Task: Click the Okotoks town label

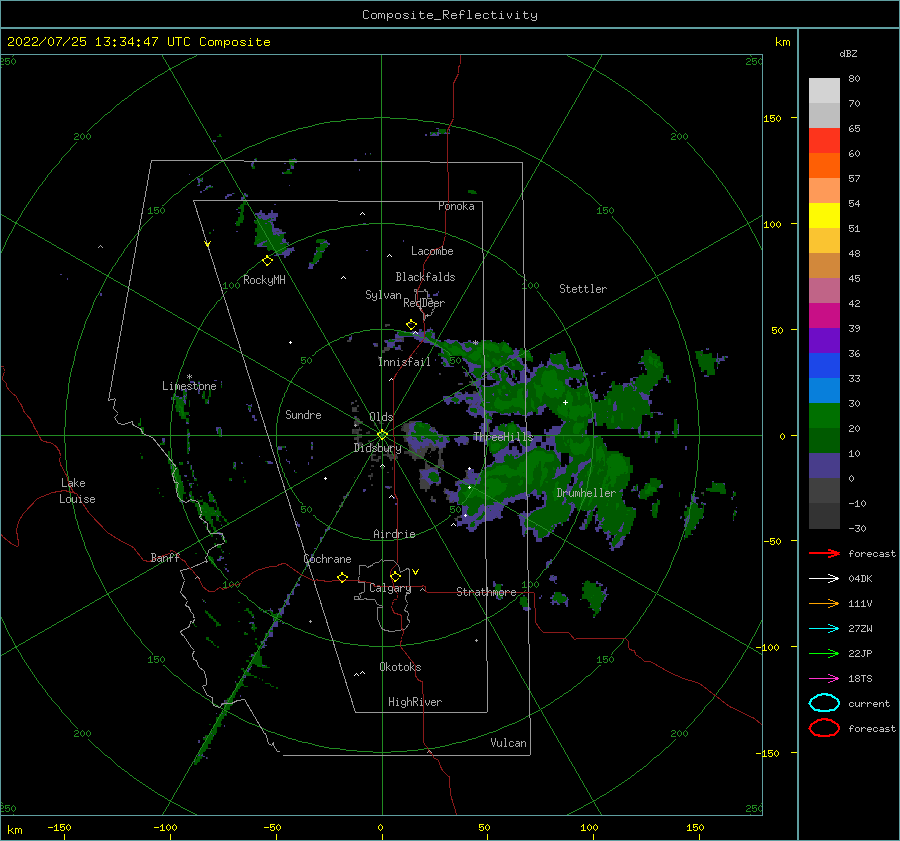Action: (x=400, y=667)
